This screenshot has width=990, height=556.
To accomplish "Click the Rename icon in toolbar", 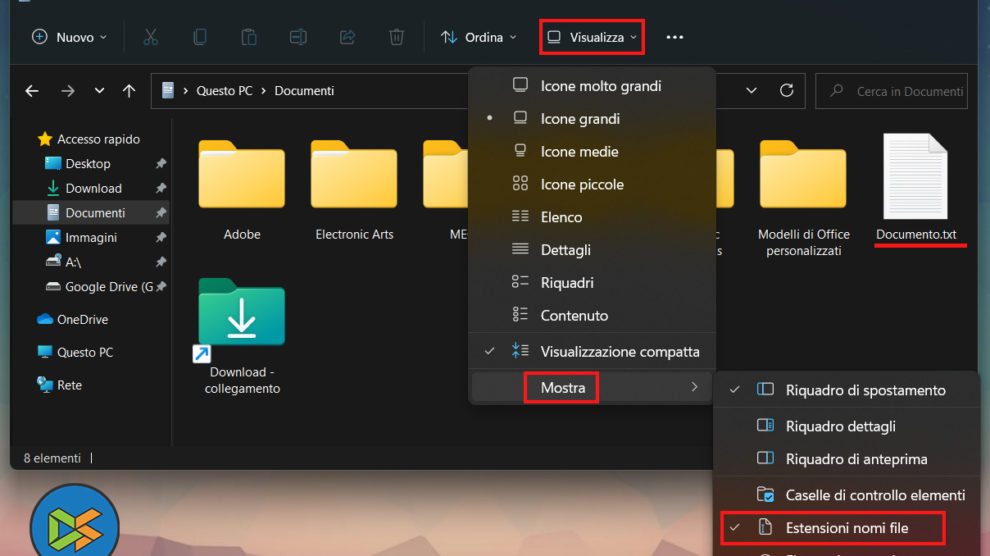I will point(298,37).
